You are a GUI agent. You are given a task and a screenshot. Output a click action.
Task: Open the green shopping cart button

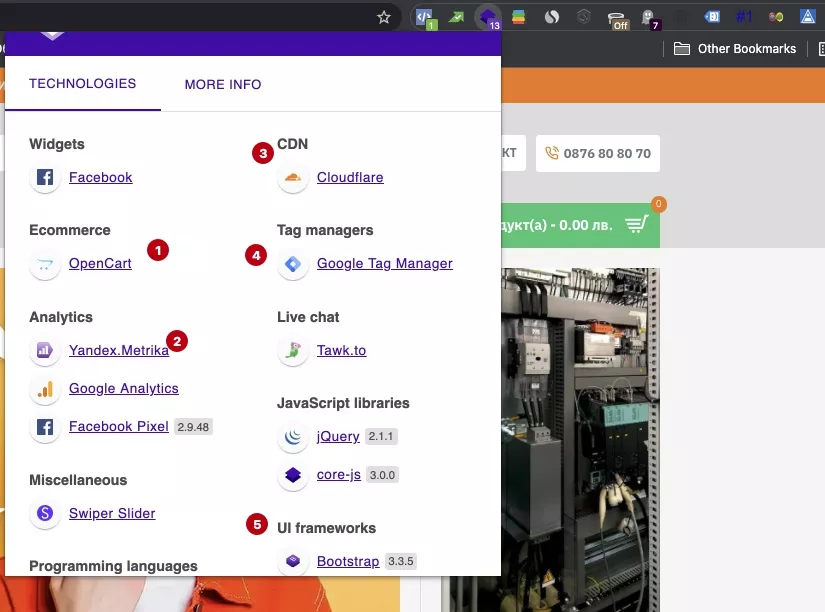click(x=580, y=225)
